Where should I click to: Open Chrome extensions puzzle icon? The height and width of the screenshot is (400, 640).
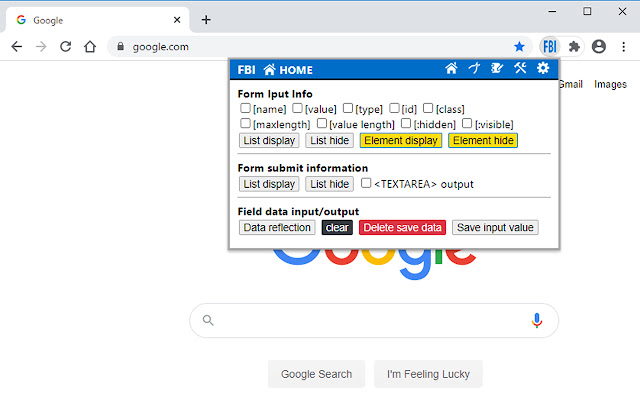574,47
